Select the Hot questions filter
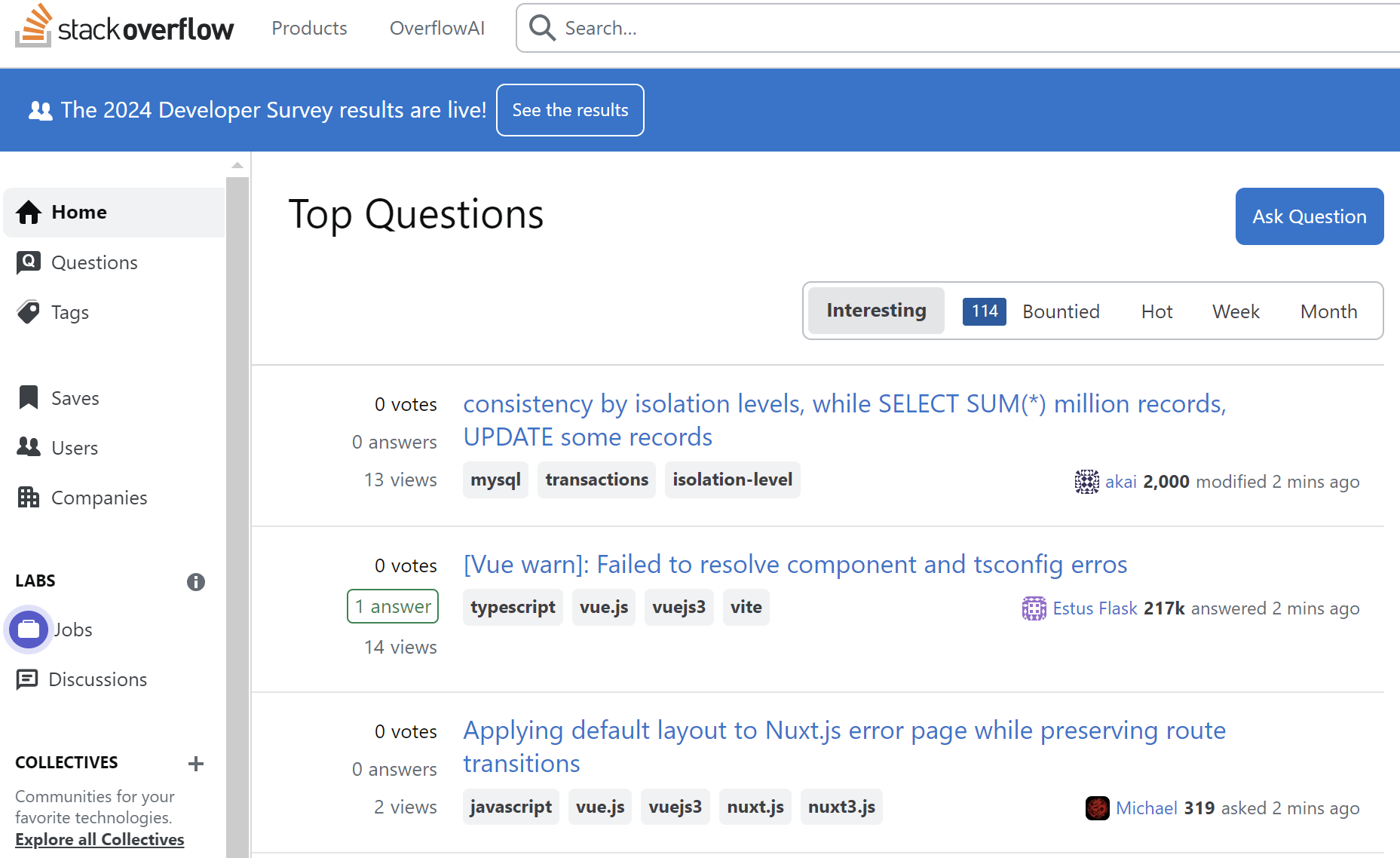 (1156, 311)
